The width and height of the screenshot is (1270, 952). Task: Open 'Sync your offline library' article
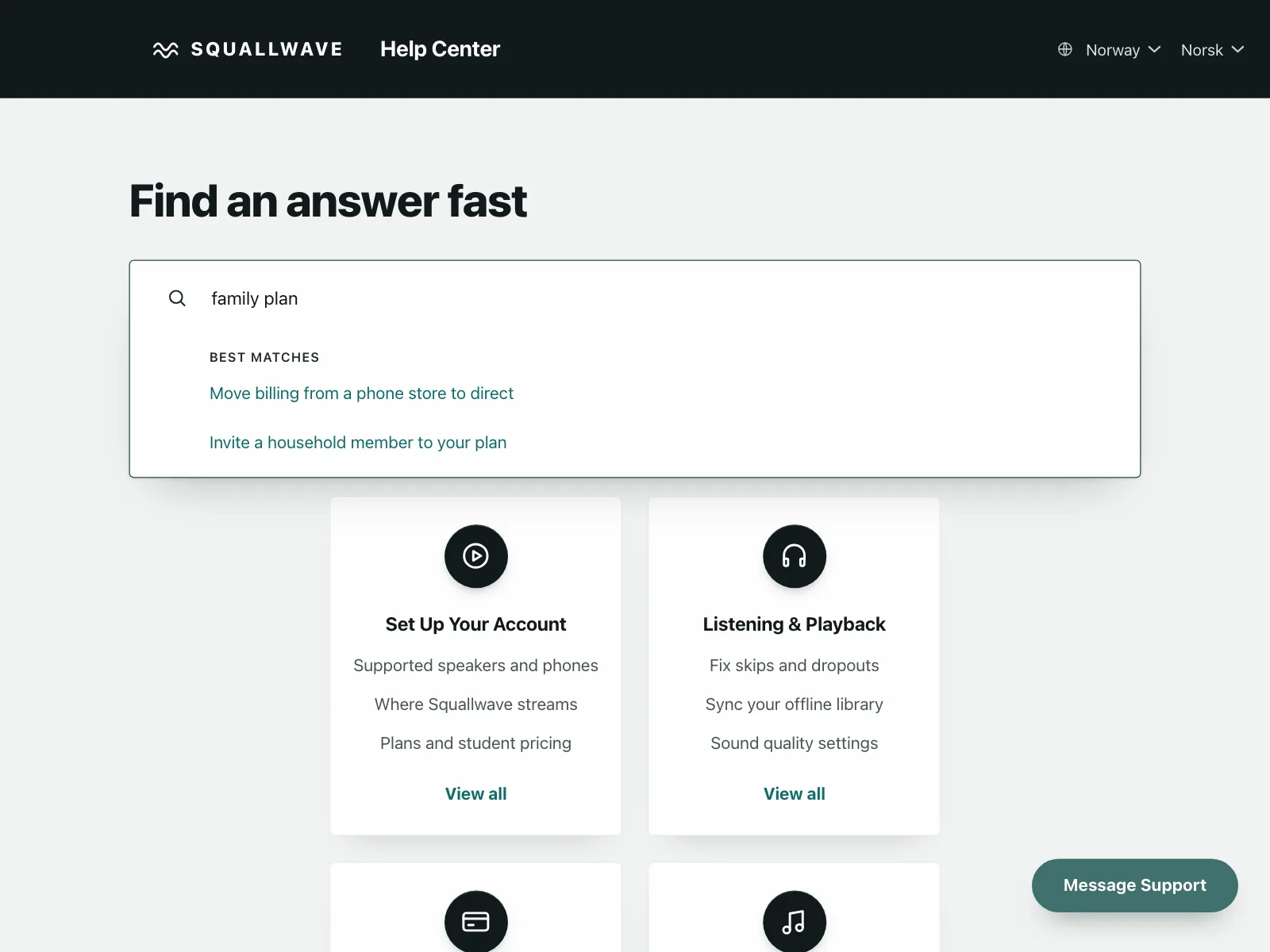(795, 704)
